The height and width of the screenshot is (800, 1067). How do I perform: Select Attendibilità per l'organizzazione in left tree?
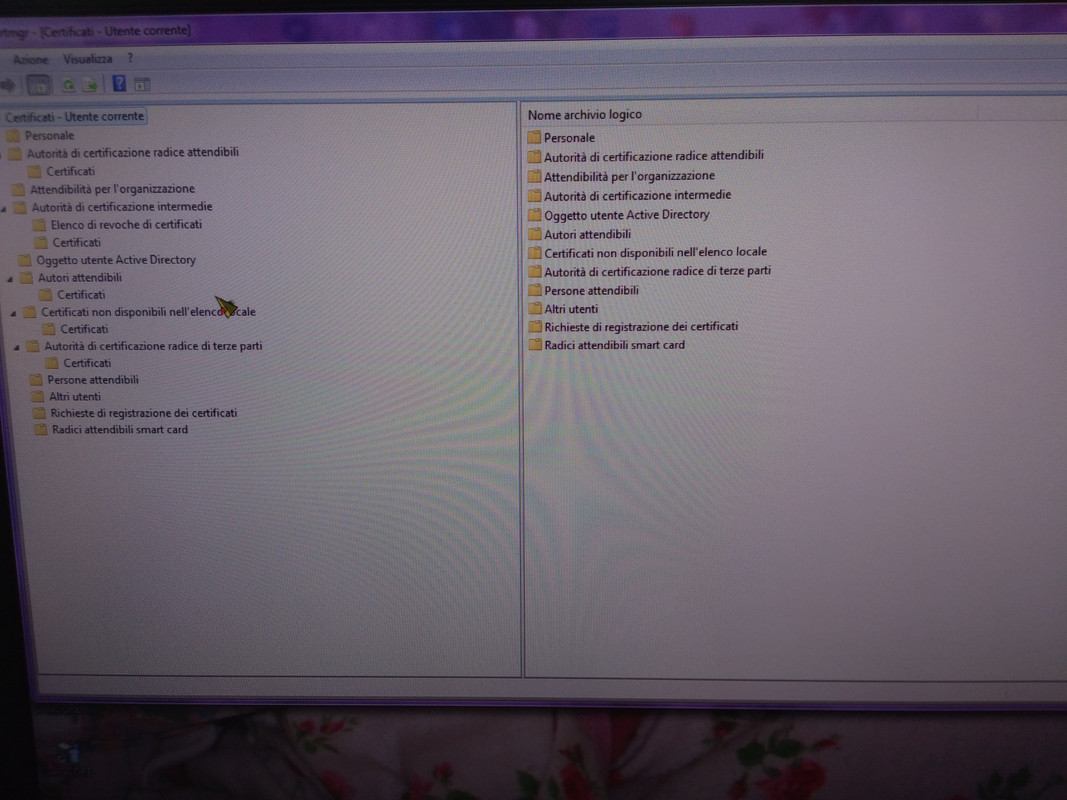[x=112, y=189]
